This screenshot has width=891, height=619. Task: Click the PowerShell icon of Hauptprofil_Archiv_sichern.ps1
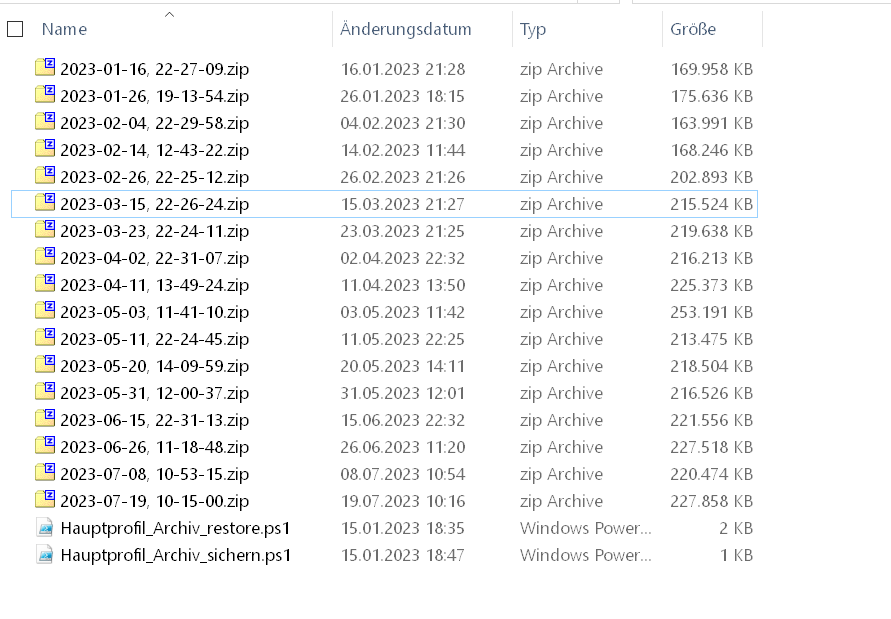pyautogui.click(x=45, y=554)
